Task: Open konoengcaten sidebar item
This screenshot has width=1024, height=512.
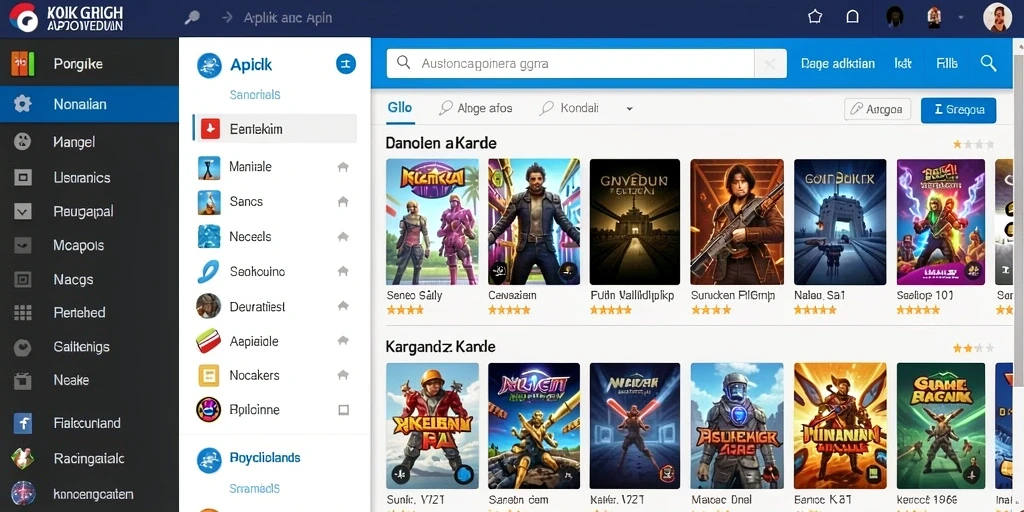Action: 89,494
